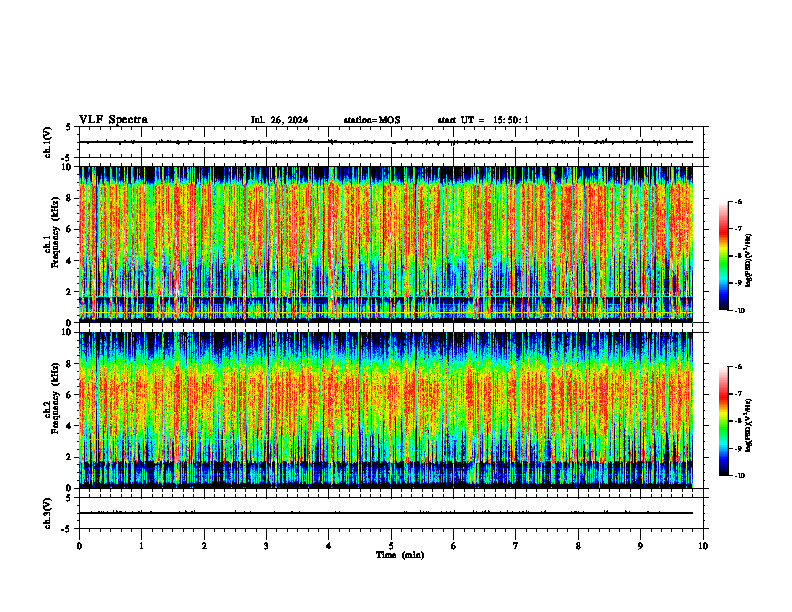Click the time axis tick label "0"
Image resolution: width=792 pixels, height=612 pixels.
click(79, 546)
